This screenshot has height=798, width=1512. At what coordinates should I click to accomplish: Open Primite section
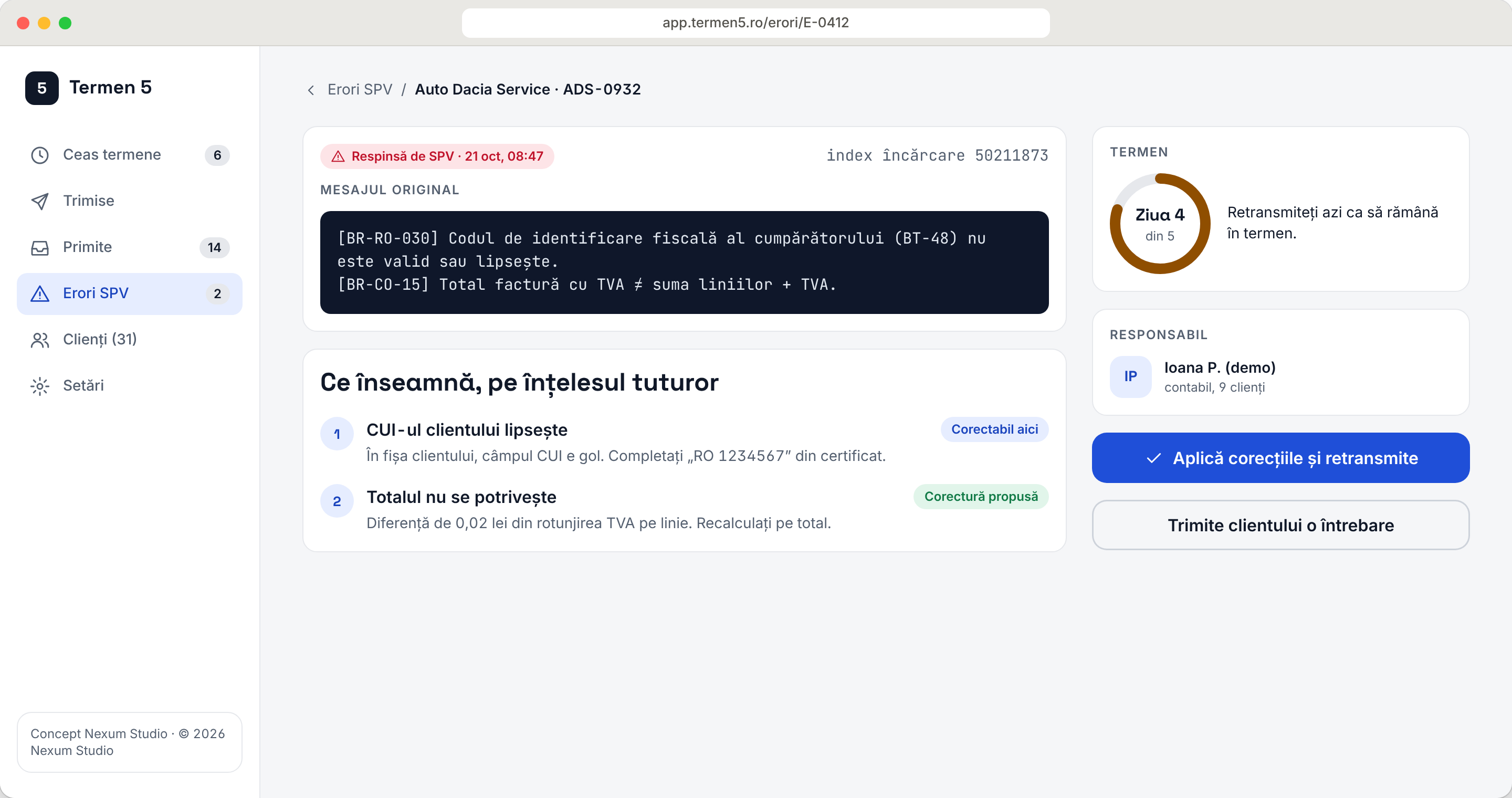[130, 248]
